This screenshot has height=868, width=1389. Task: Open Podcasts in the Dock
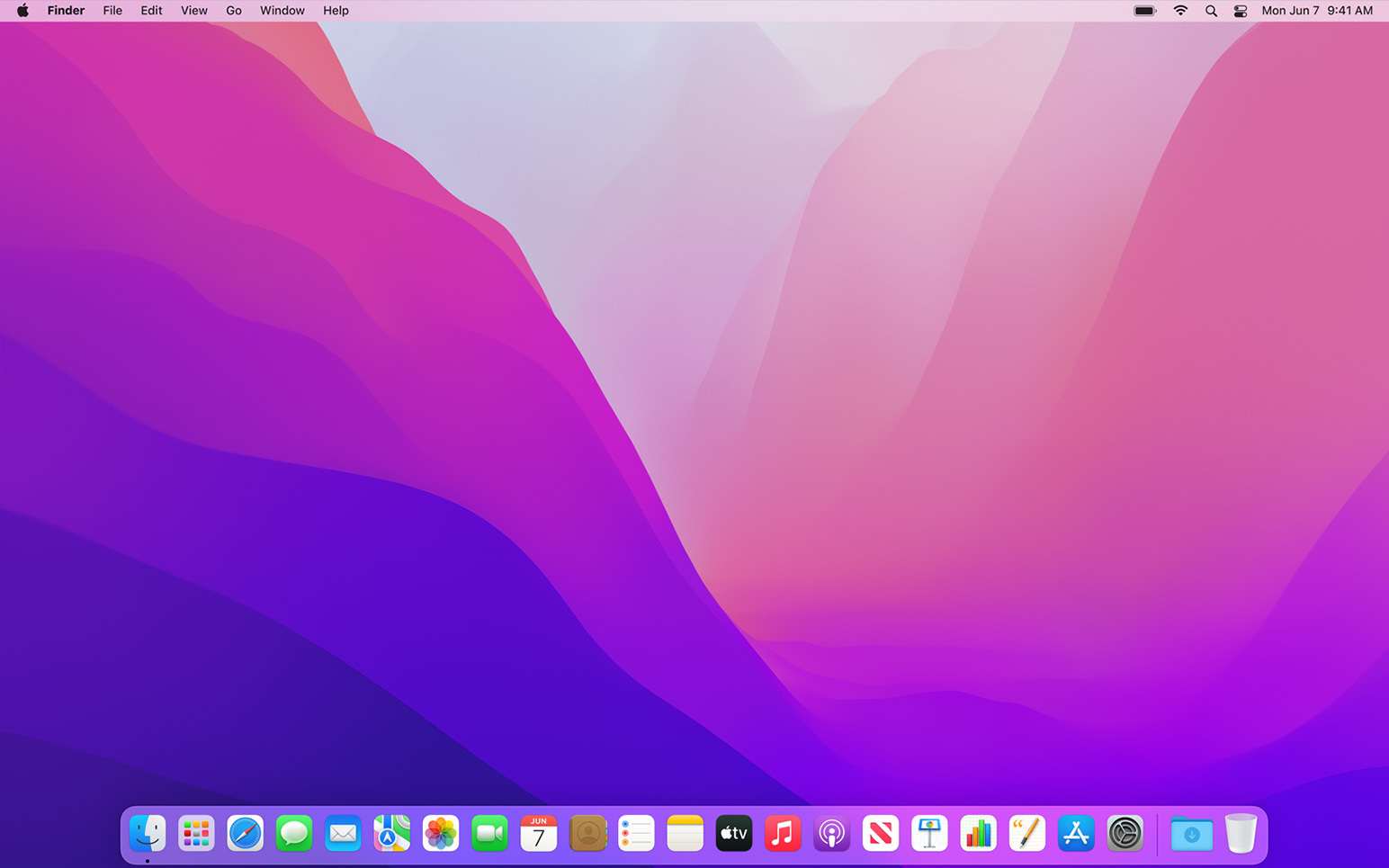pos(831,834)
